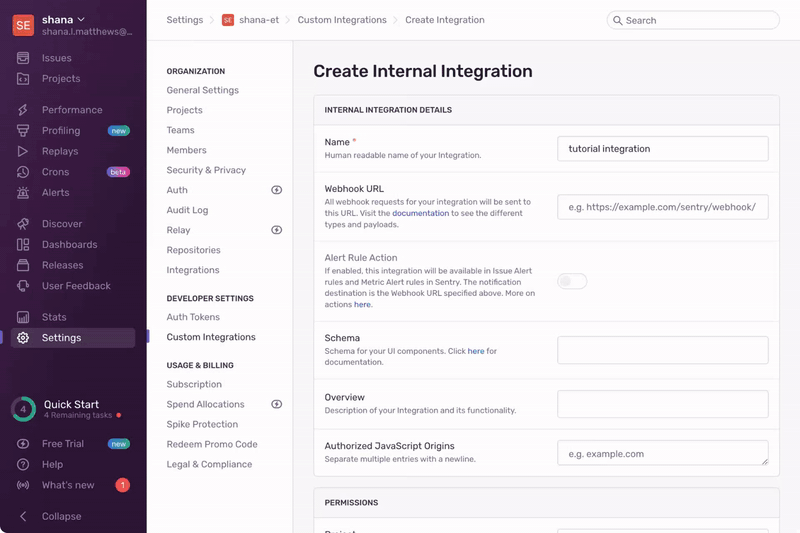Click the Custom Integrations breadcrumb
The image size is (800, 533).
(340, 20)
